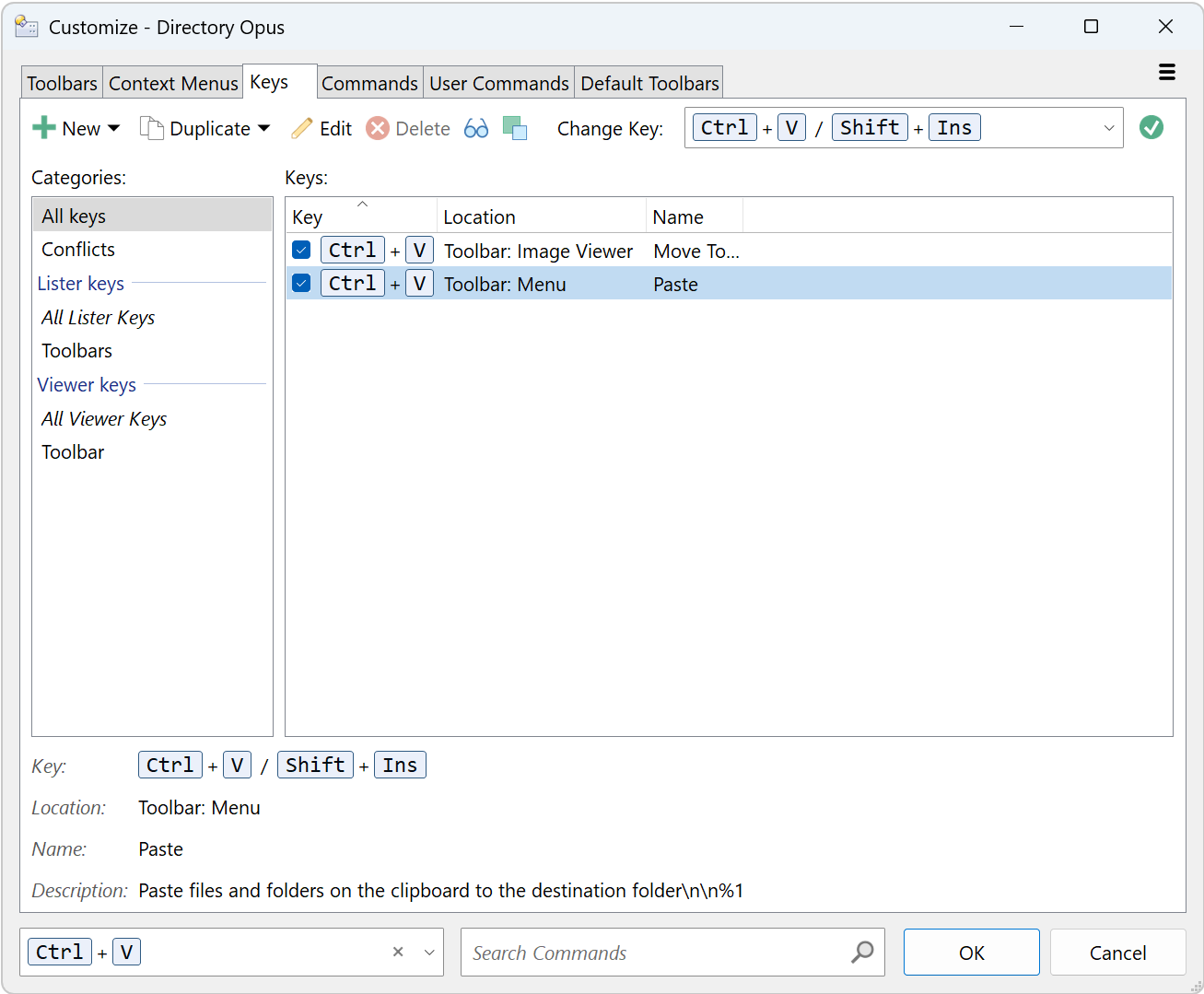The height and width of the screenshot is (994, 1204).
Task: Uncheck the Image Viewer Ctrl+V checkbox
Action: (301, 250)
